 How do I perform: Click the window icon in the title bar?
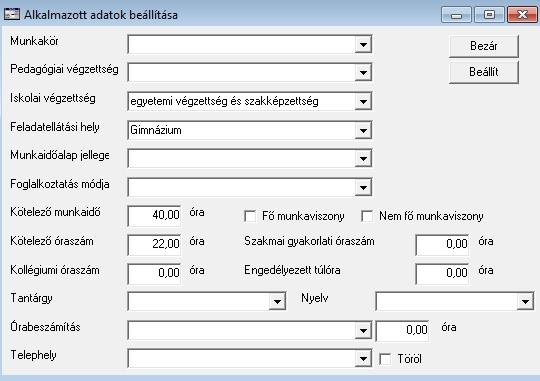[12, 14]
